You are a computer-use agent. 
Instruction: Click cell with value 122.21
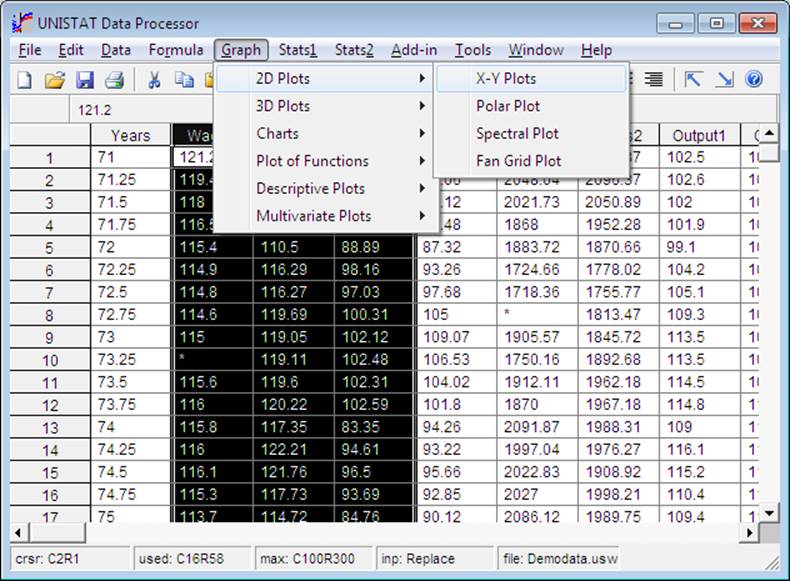pos(293,449)
